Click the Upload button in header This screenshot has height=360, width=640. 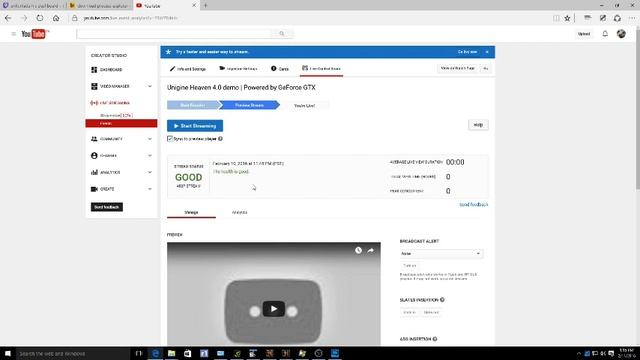584,34
